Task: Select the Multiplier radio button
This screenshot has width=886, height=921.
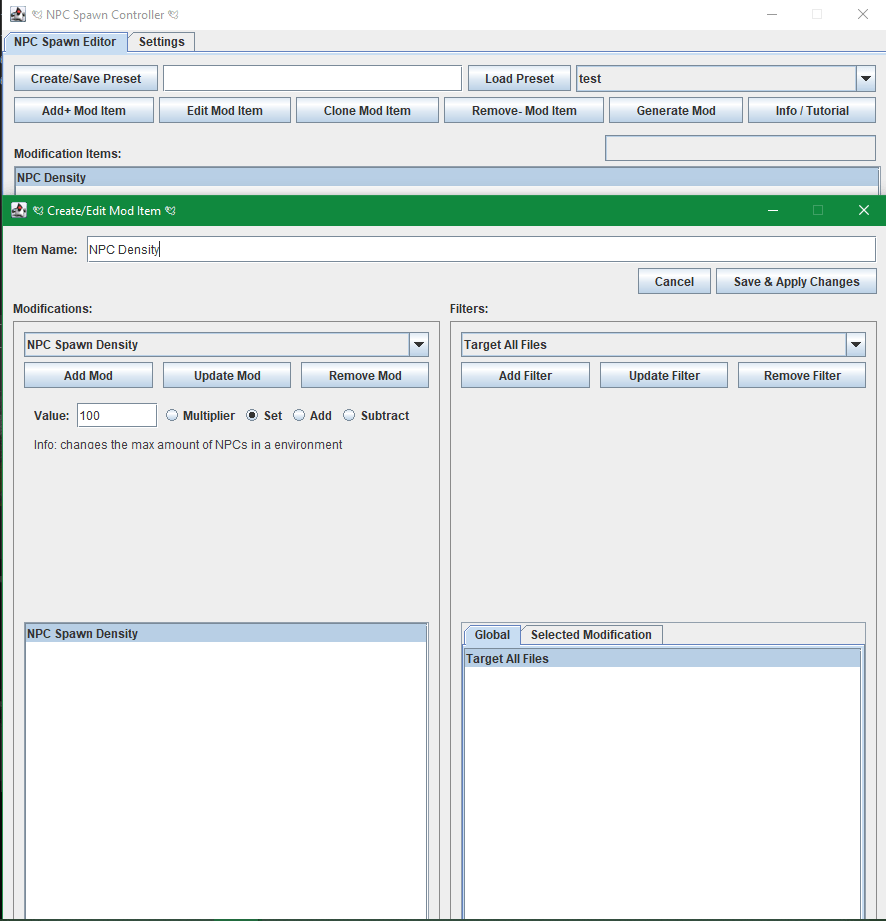Action: coord(172,415)
